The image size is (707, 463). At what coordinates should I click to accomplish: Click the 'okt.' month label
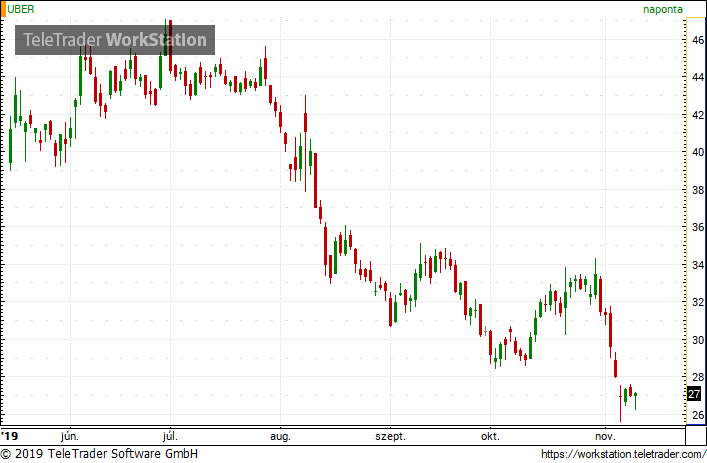pos(490,436)
